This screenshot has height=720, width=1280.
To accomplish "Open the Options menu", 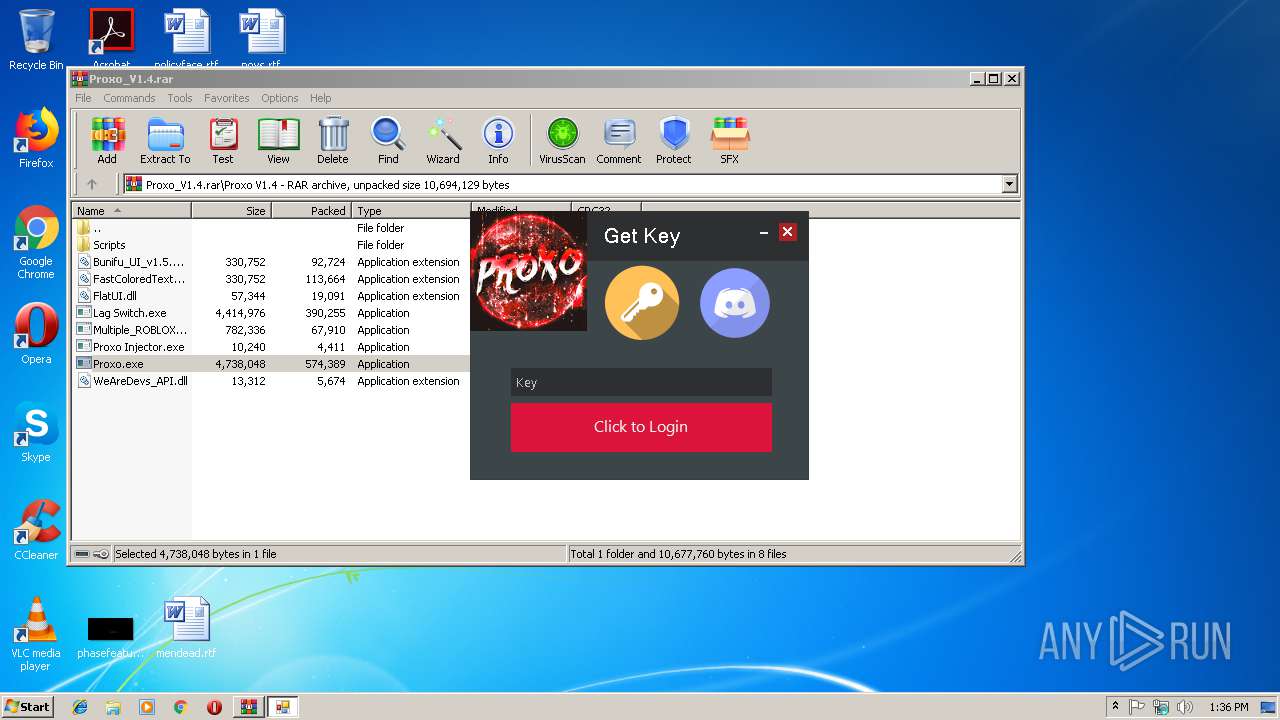I will [280, 98].
